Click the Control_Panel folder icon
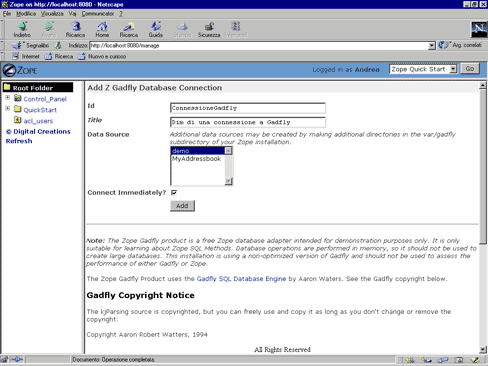This screenshot has height=366, width=488. pos(18,98)
